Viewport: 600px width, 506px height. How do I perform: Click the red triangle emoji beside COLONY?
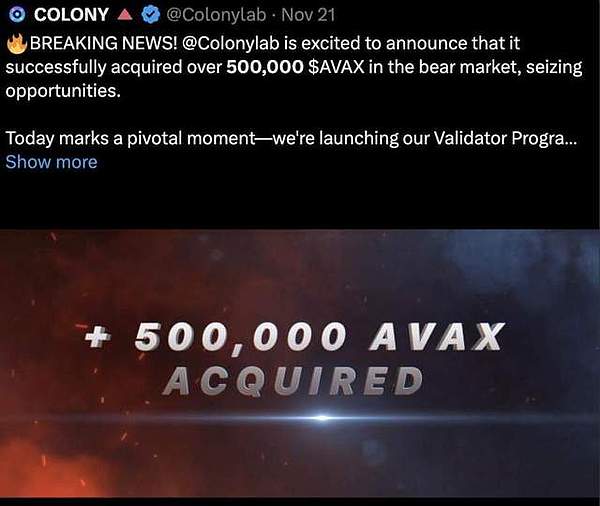tap(124, 15)
